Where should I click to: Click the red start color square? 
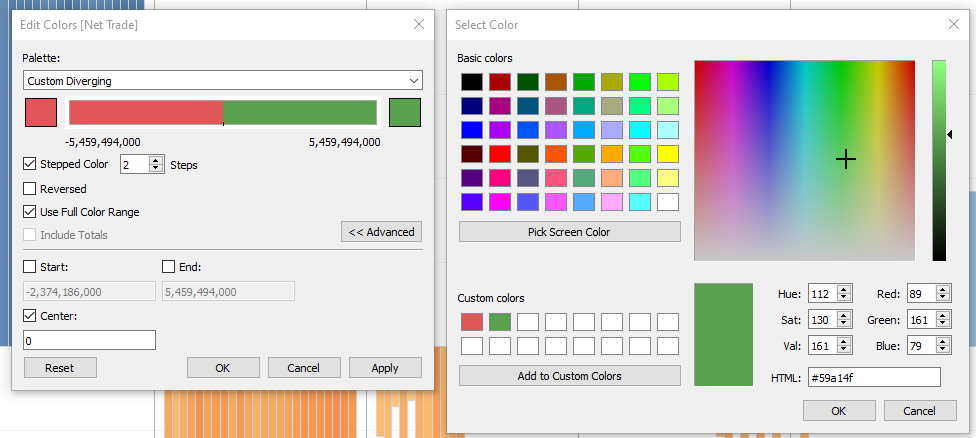click(41, 113)
